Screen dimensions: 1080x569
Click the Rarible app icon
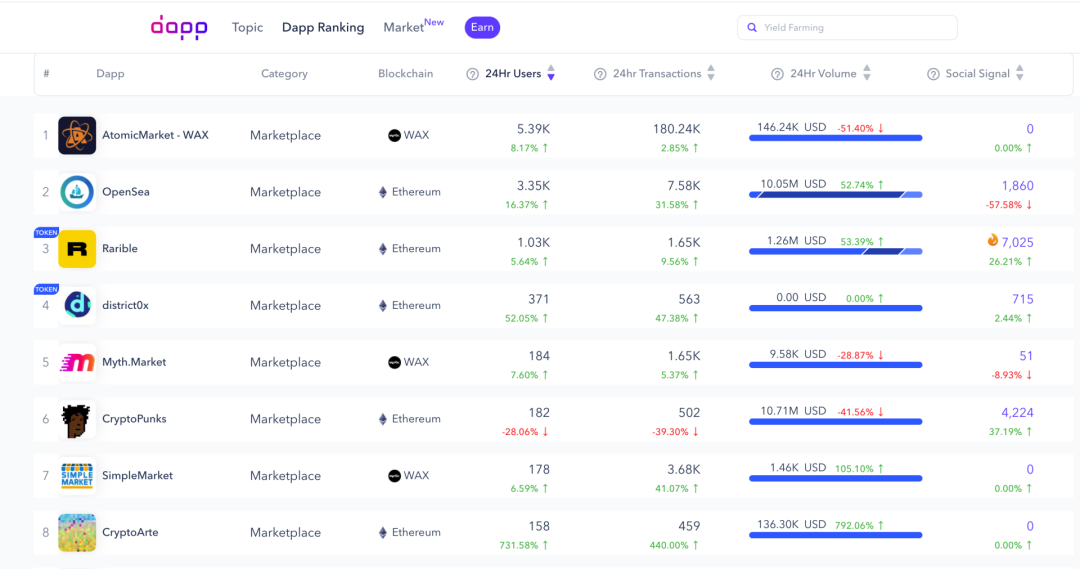77,249
